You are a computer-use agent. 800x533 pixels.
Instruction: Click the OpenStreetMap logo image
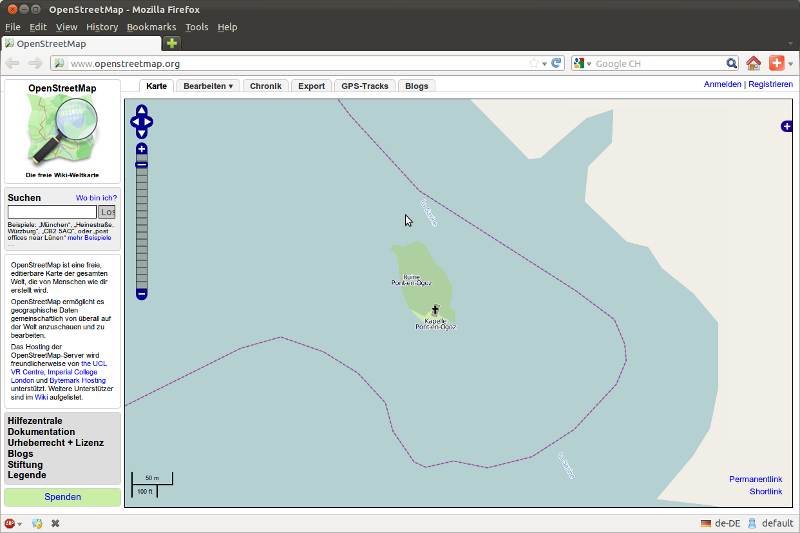click(x=62, y=130)
